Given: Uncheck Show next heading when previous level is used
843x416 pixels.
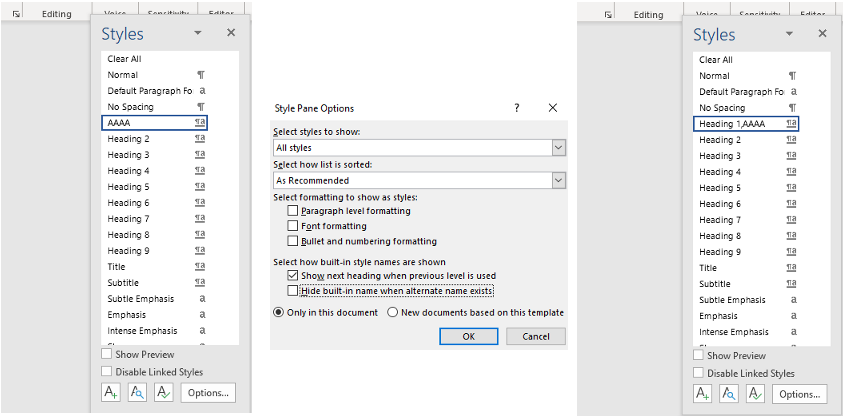Looking at the screenshot, I should pyautogui.click(x=292, y=275).
